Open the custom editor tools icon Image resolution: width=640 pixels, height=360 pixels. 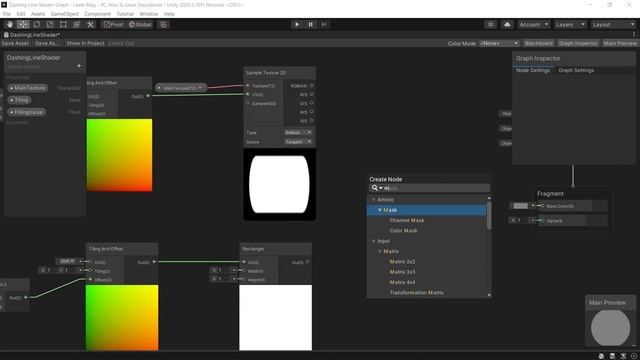[x=90, y=24]
